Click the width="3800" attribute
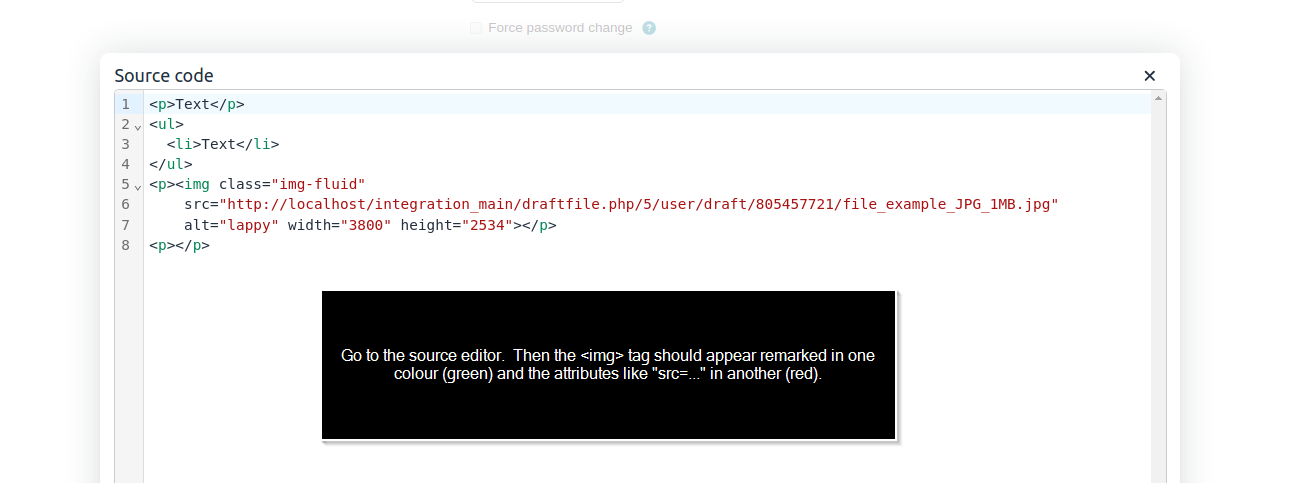Screen dimensions: 1308x483 click(x=340, y=225)
